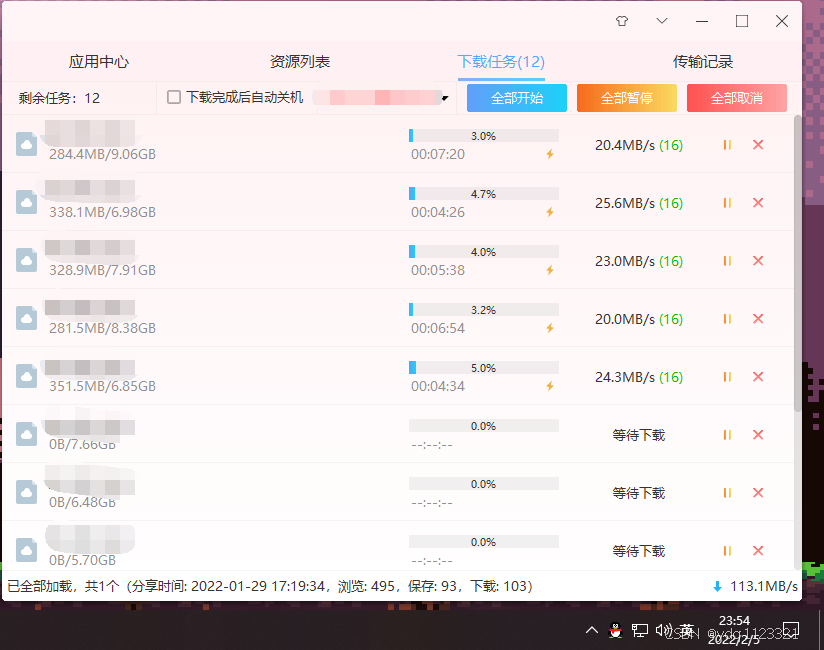Select the 下载任务(12) tab
Image resolution: width=824 pixels, height=650 pixels.
click(501, 61)
